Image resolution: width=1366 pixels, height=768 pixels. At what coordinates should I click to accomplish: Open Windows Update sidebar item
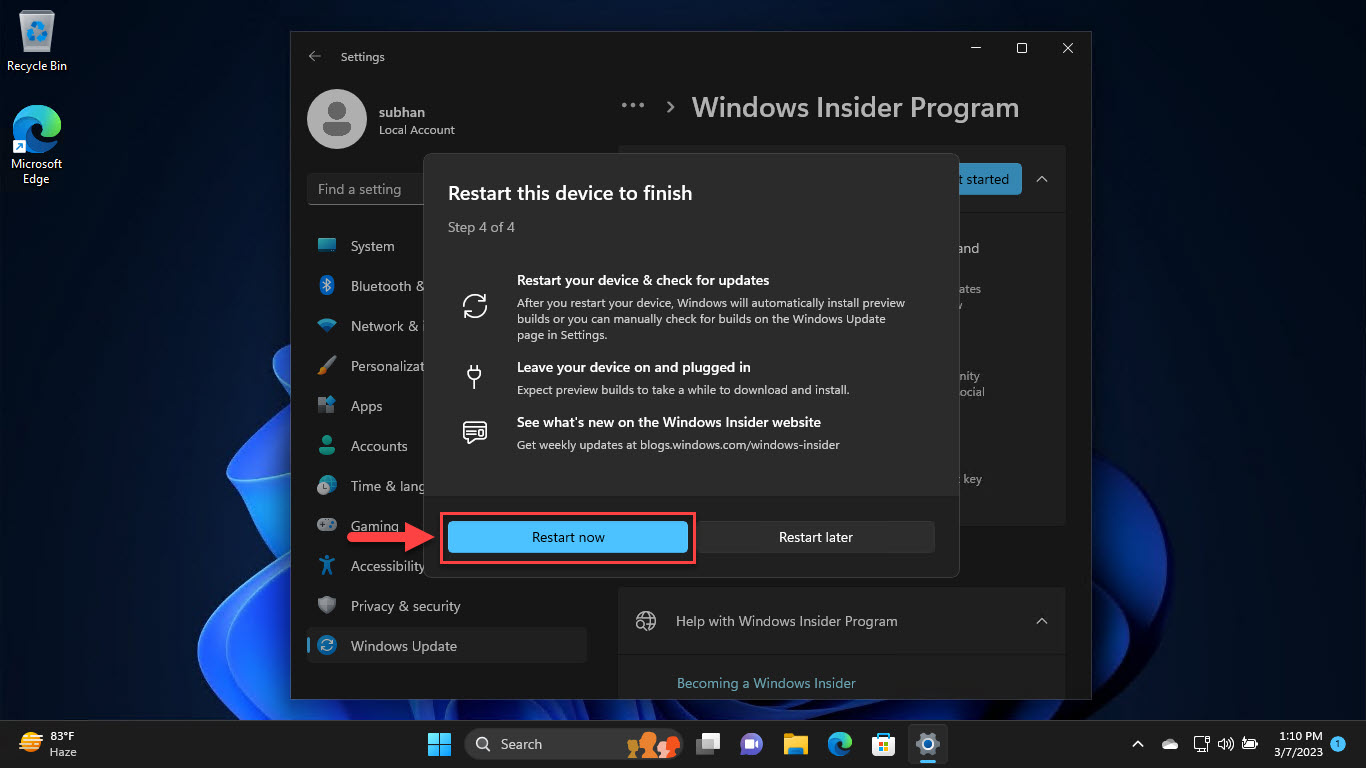tap(447, 646)
